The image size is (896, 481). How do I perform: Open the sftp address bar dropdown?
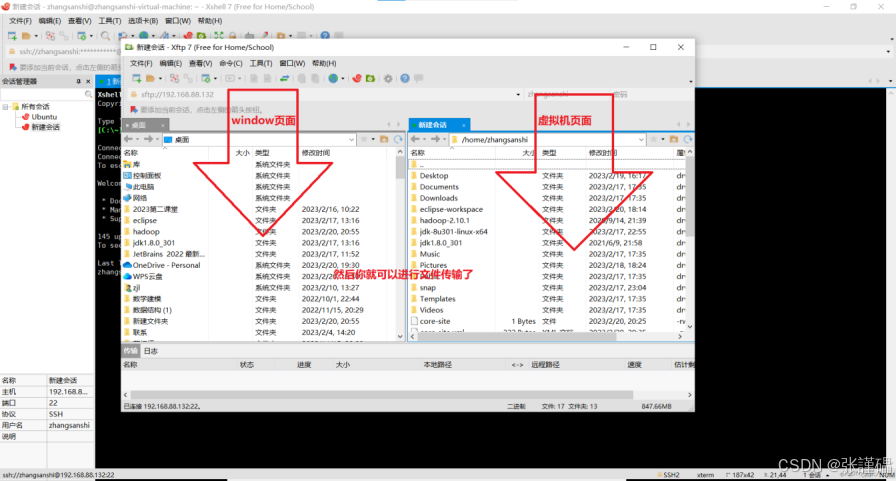(x=518, y=94)
